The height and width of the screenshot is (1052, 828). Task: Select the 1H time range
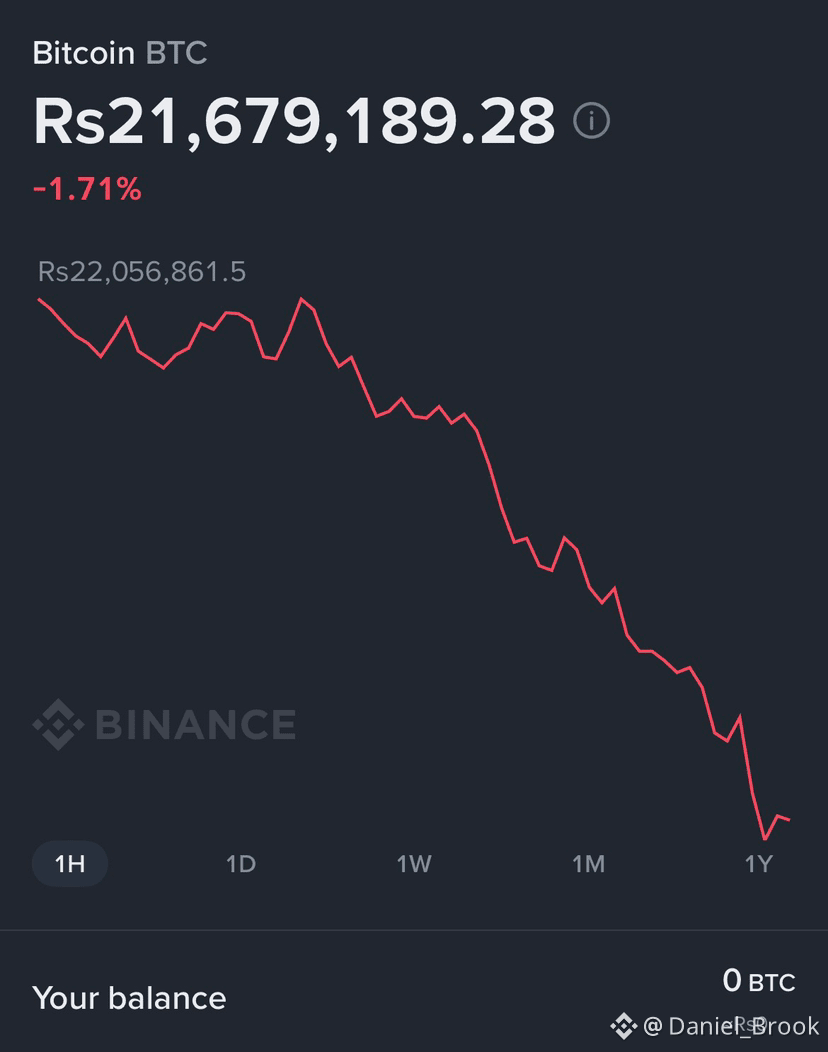tap(70, 863)
